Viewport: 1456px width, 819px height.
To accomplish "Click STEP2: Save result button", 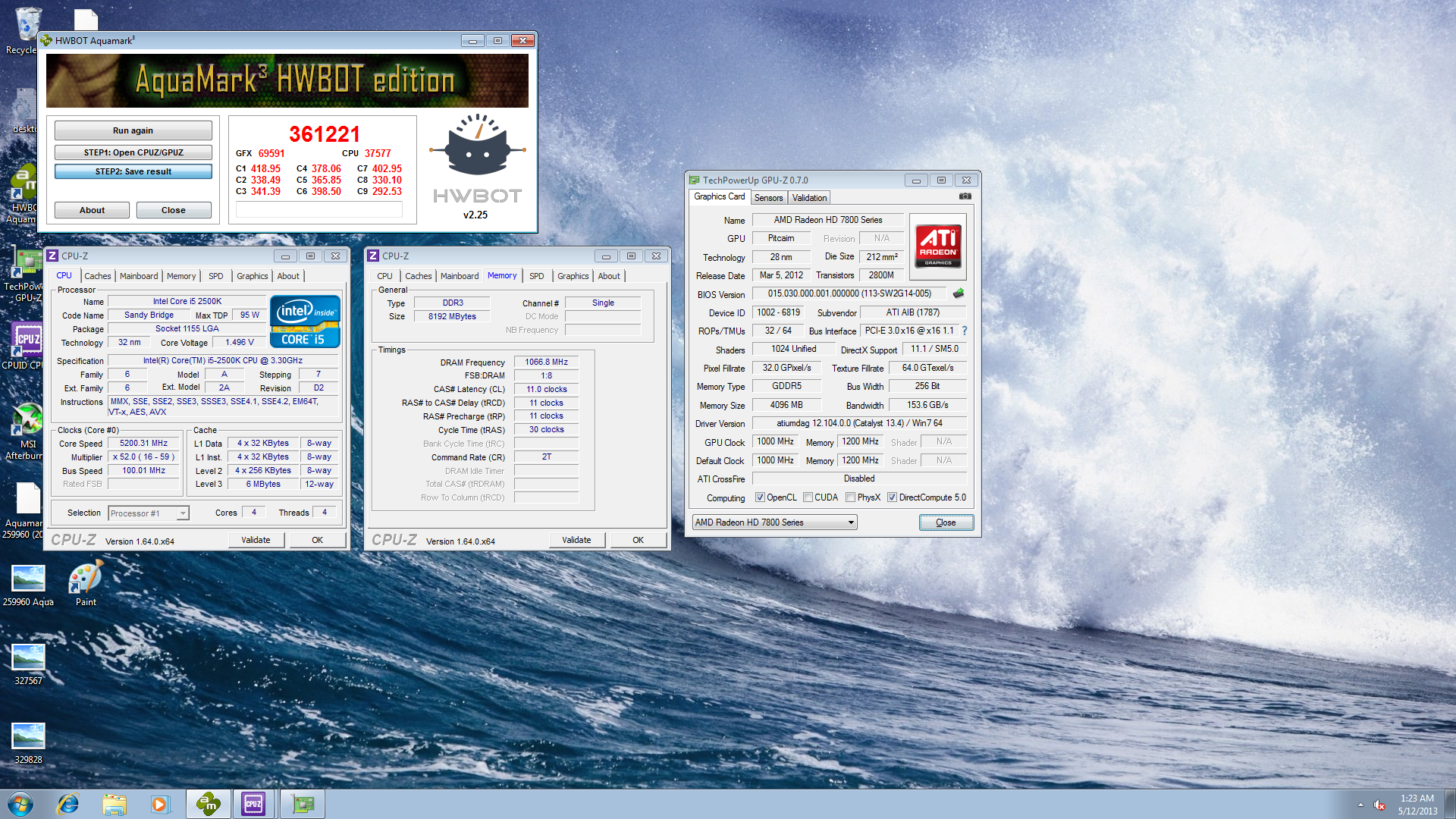I will [x=133, y=171].
